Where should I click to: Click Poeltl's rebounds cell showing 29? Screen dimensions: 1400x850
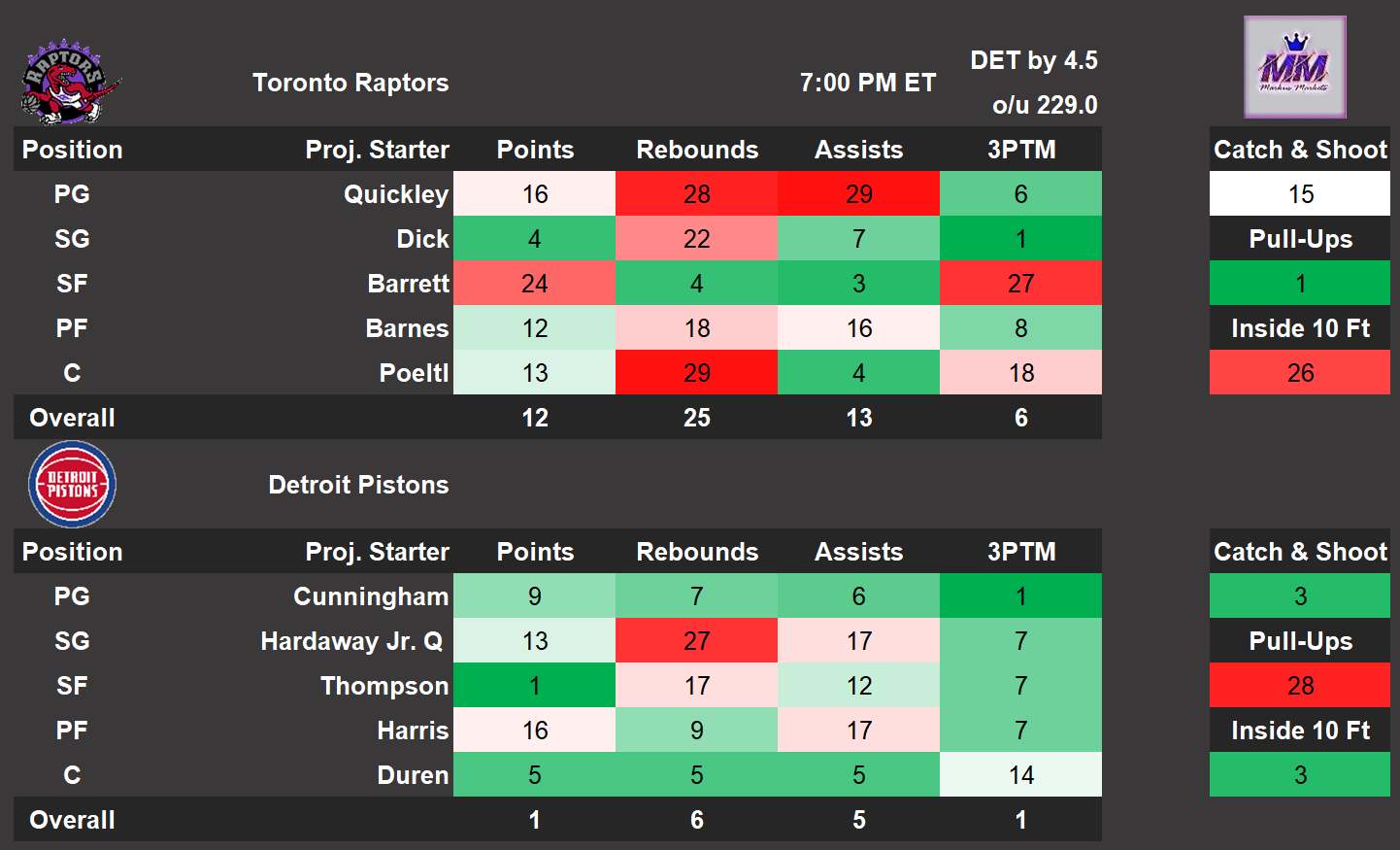pyautogui.click(x=696, y=373)
